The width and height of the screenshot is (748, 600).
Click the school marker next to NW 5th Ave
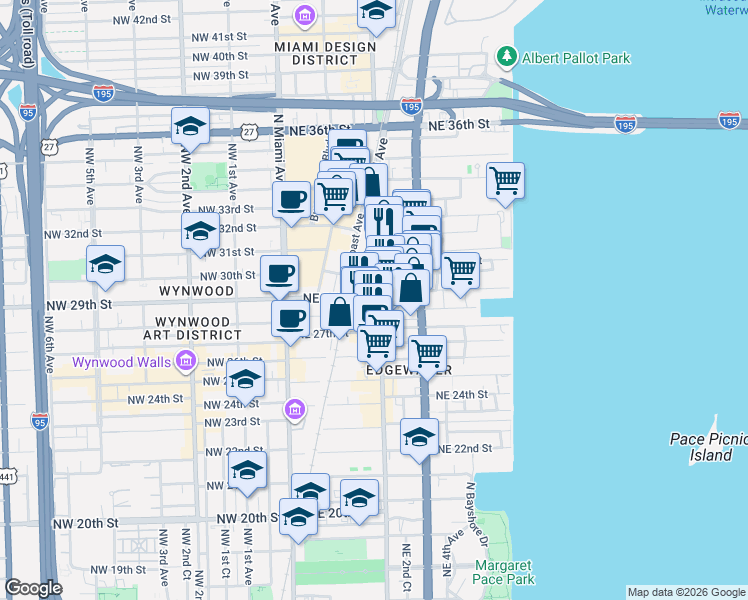105,267
